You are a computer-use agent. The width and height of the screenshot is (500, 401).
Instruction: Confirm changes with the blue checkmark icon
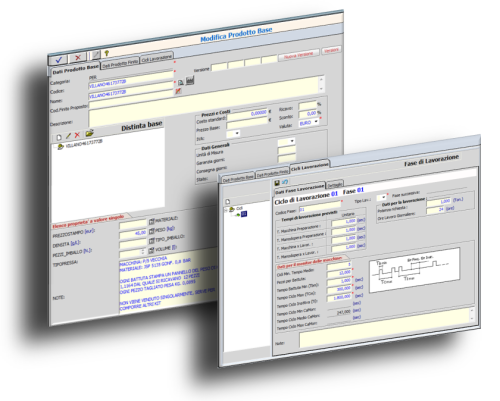58,60
